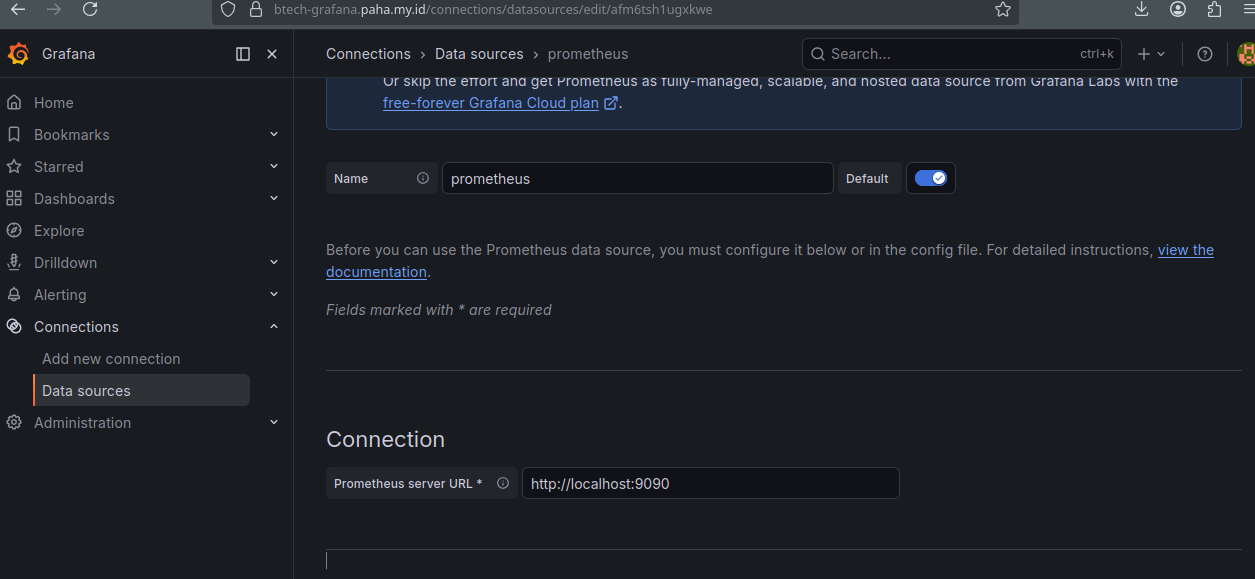Image resolution: width=1255 pixels, height=579 pixels.
Task: Open the plus New dropdown in header
Action: pyautogui.click(x=1151, y=54)
